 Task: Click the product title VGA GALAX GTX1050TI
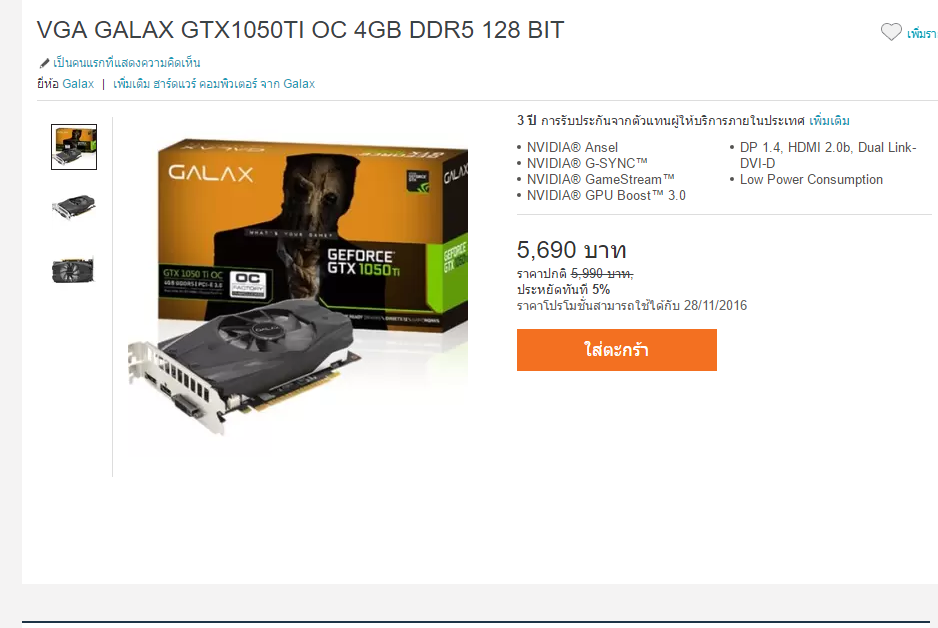click(x=300, y=30)
